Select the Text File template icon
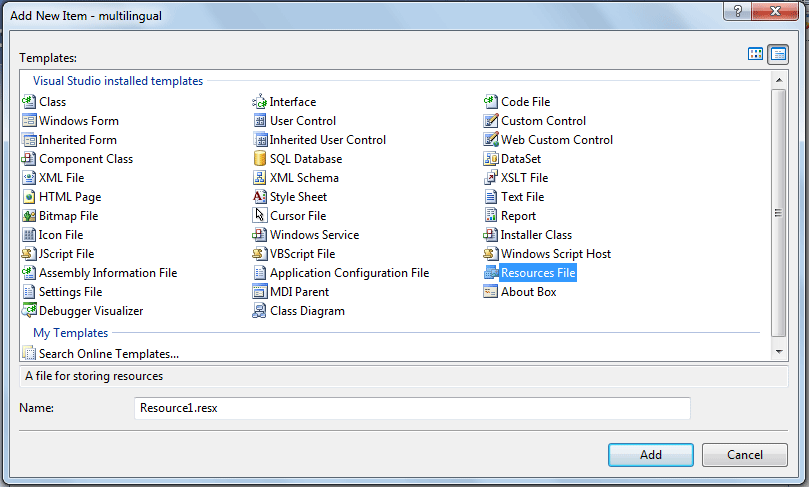This screenshot has height=487, width=809. coord(491,197)
